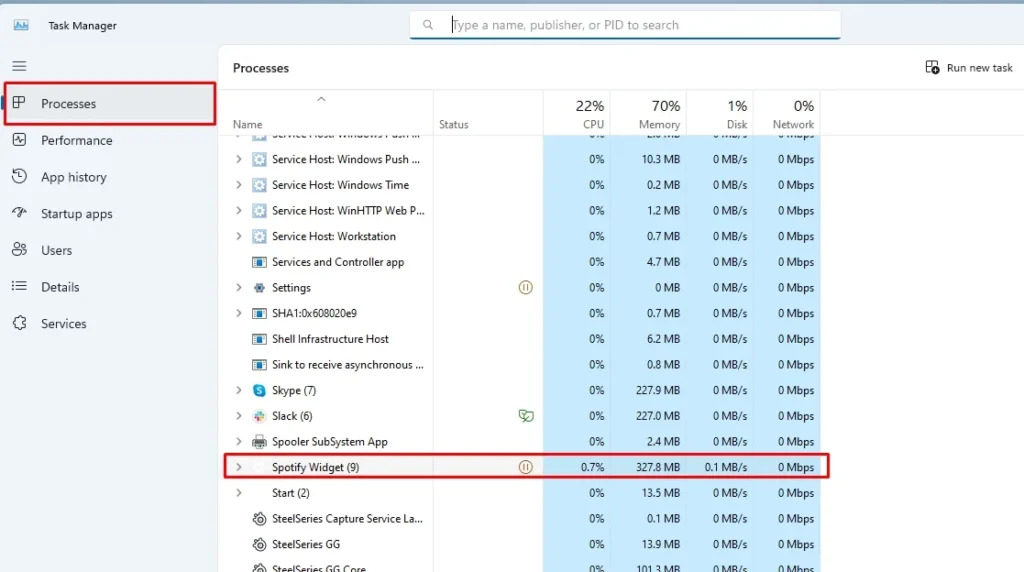This screenshot has width=1024, height=572.
Task: Click the Settings suspended status icon
Action: click(525, 287)
